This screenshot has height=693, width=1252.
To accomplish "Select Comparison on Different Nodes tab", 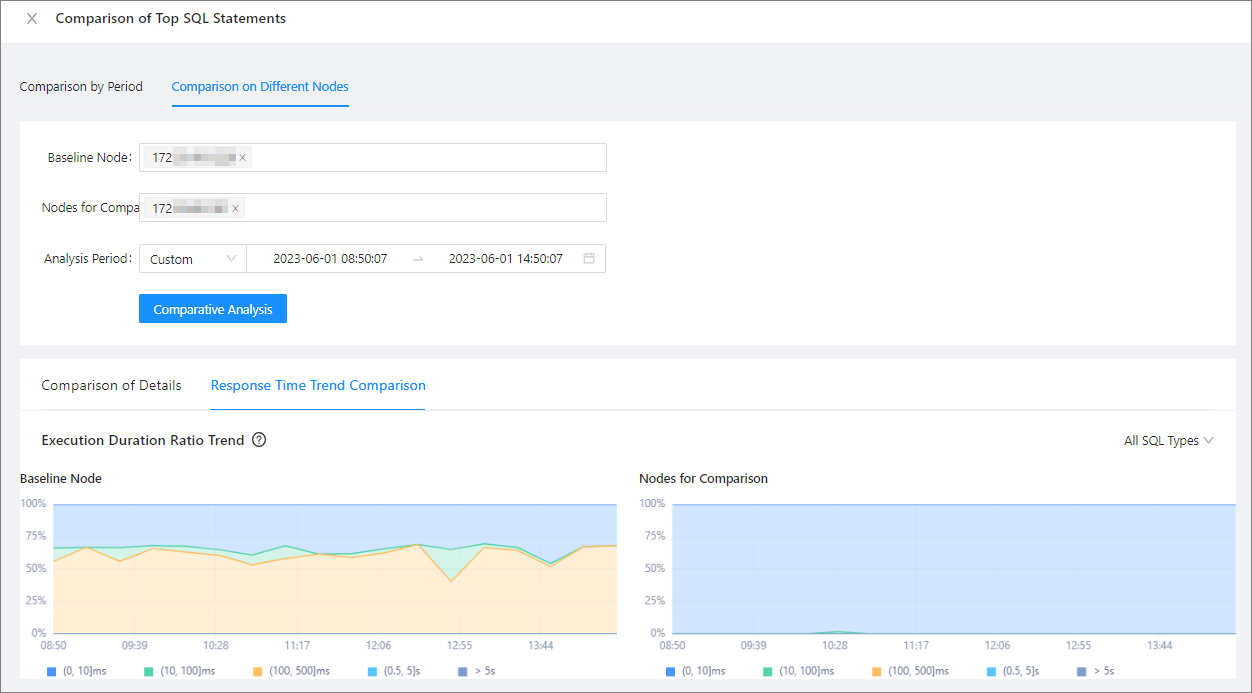I will tap(260, 87).
